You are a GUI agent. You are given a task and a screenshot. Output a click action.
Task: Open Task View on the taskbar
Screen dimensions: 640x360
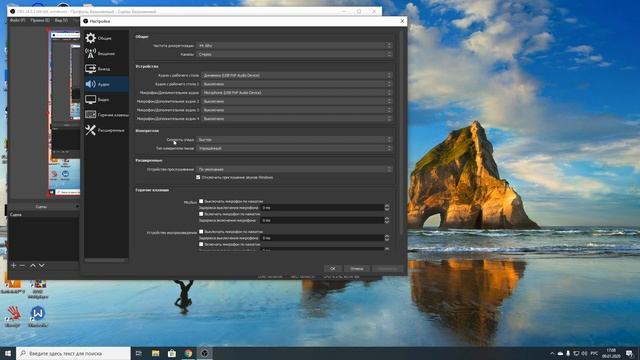(x=139, y=353)
